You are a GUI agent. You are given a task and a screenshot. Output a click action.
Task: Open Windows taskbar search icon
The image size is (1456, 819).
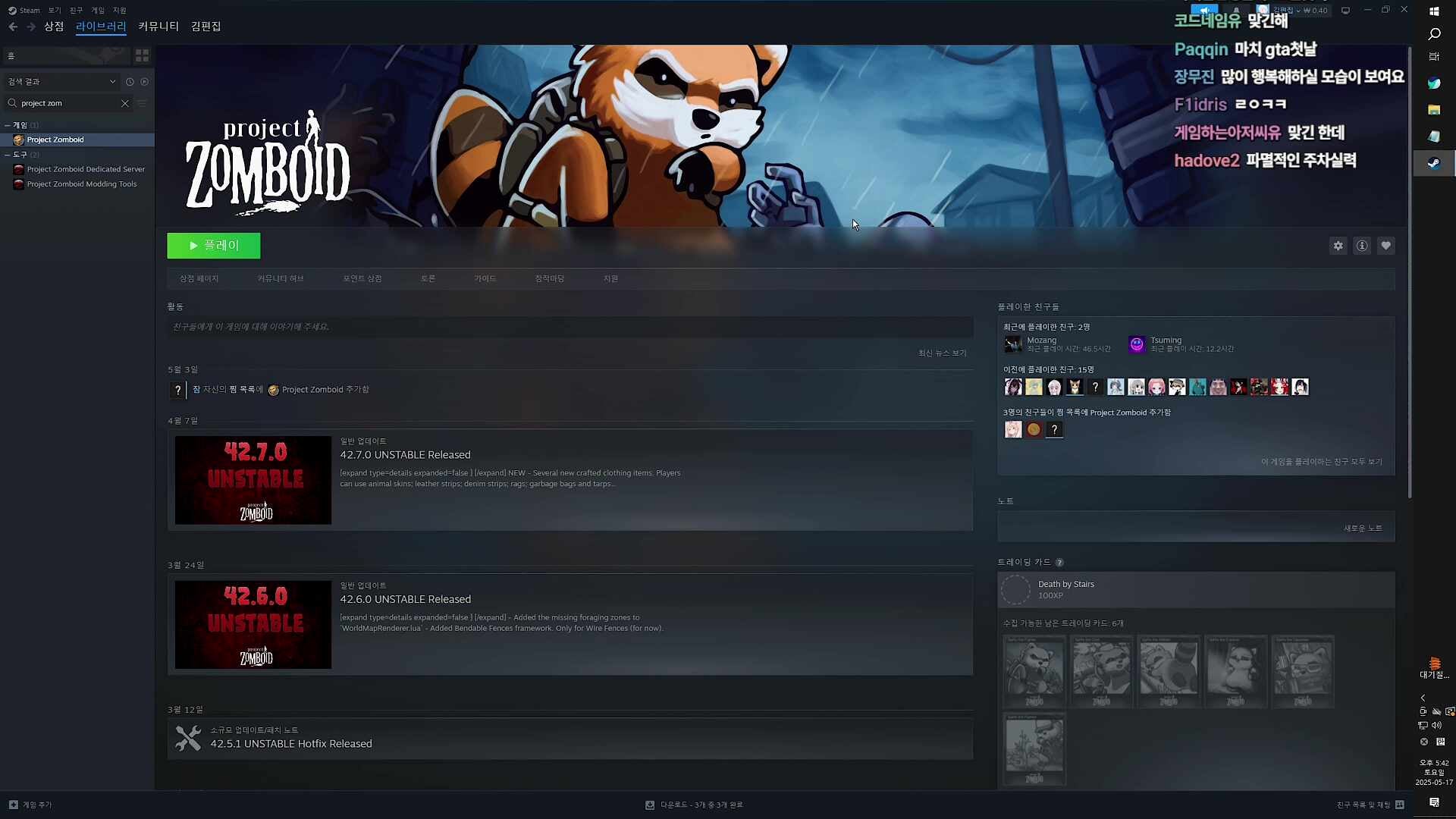1434,34
